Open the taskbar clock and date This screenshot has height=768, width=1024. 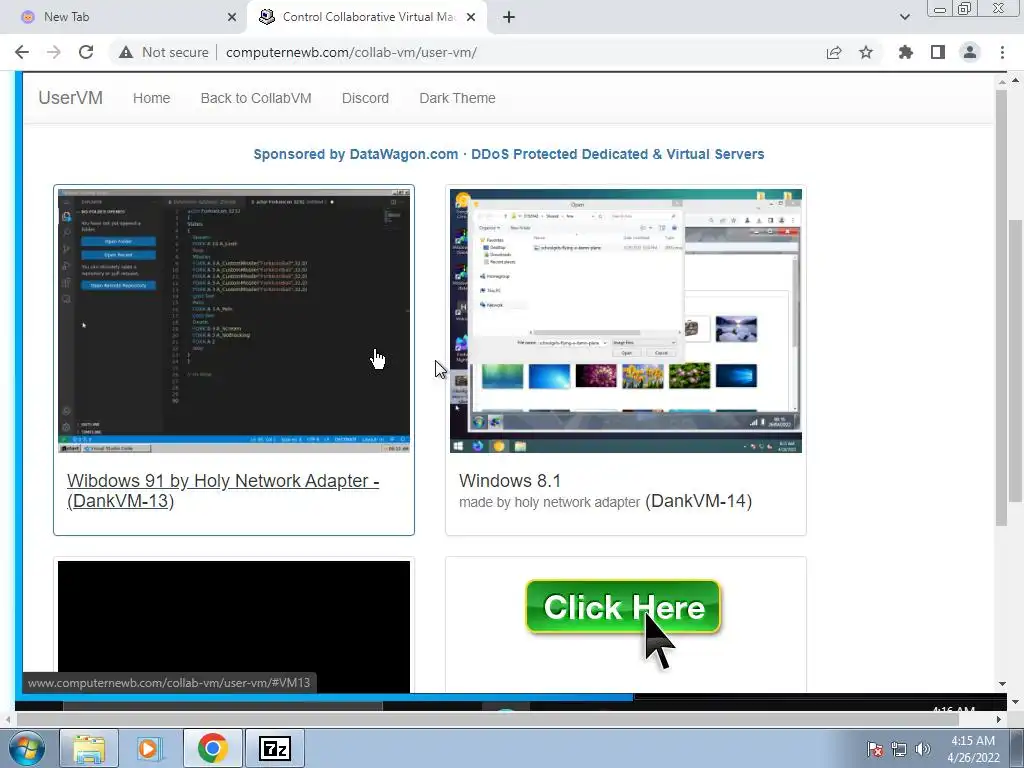click(973, 749)
